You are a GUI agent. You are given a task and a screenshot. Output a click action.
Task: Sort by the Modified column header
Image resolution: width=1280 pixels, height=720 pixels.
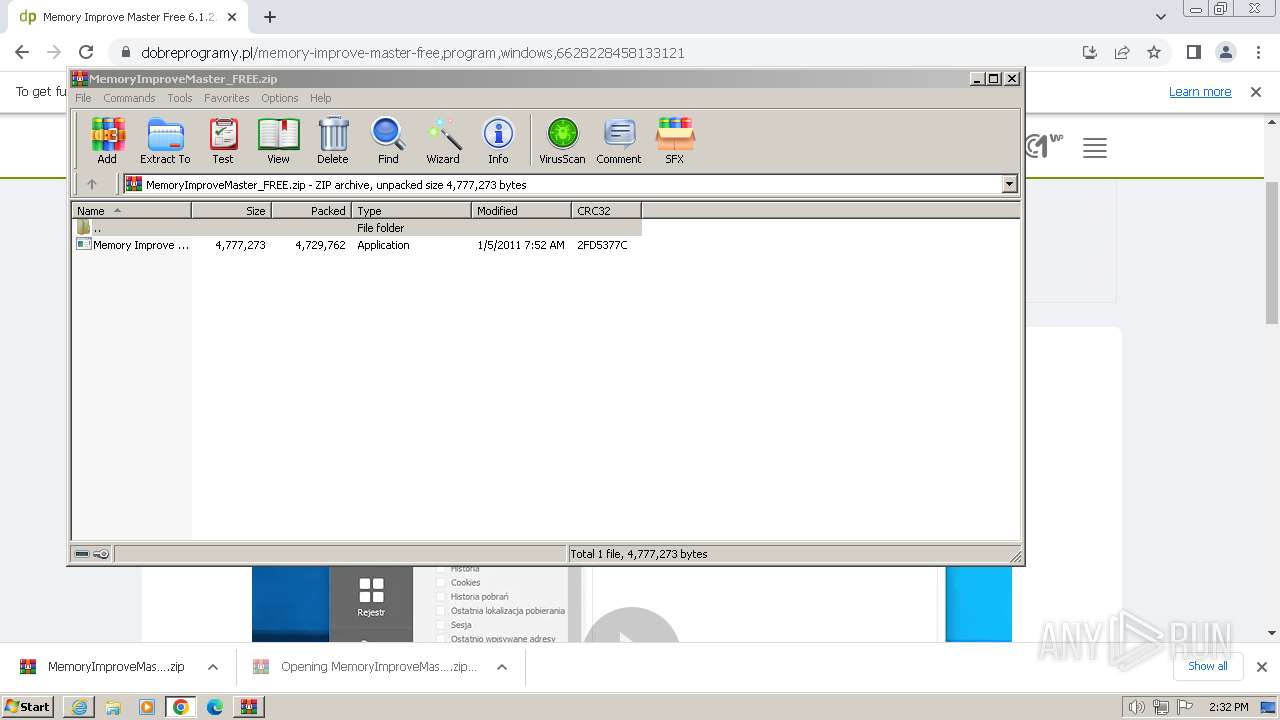[521, 211]
